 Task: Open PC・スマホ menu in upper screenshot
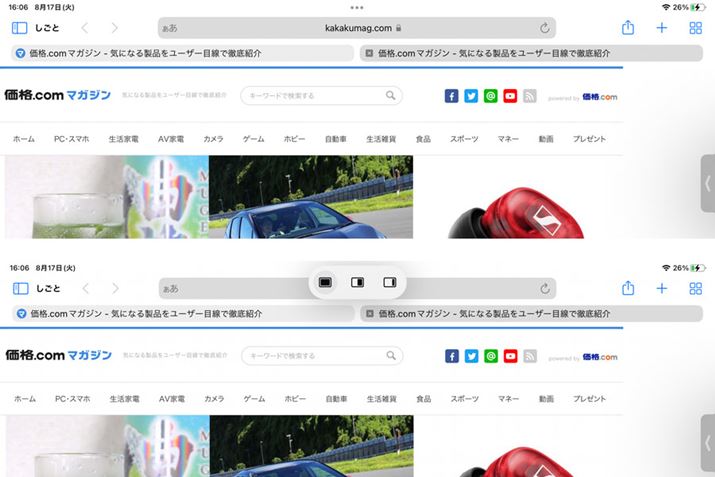72,139
